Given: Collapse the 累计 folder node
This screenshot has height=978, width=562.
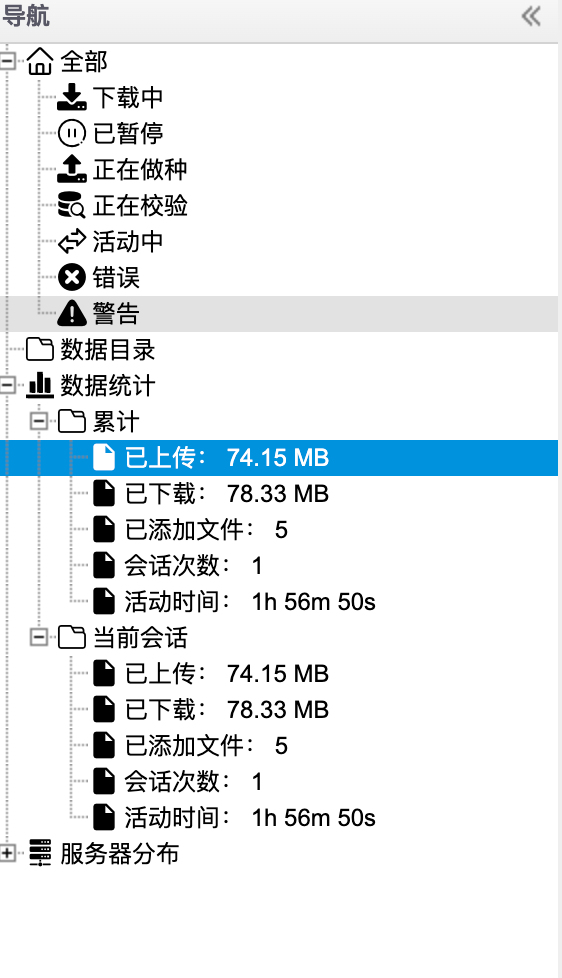Looking at the screenshot, I should tap(39, 422).
